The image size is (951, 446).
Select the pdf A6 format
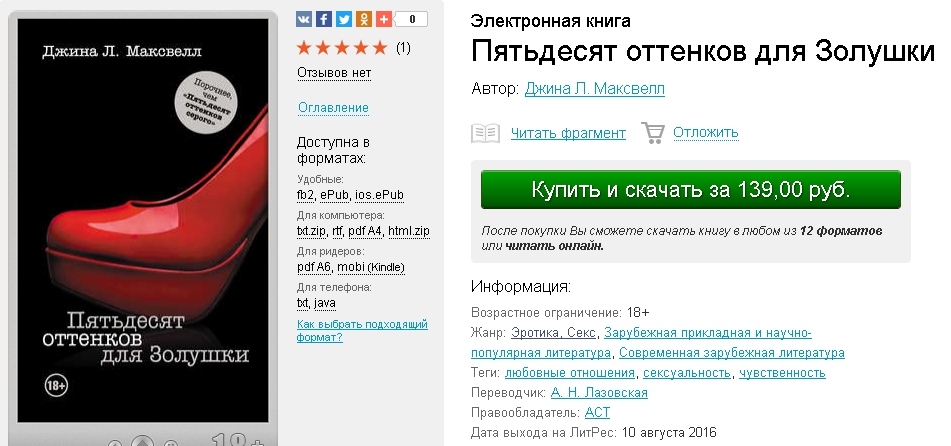tap(314, 267)
